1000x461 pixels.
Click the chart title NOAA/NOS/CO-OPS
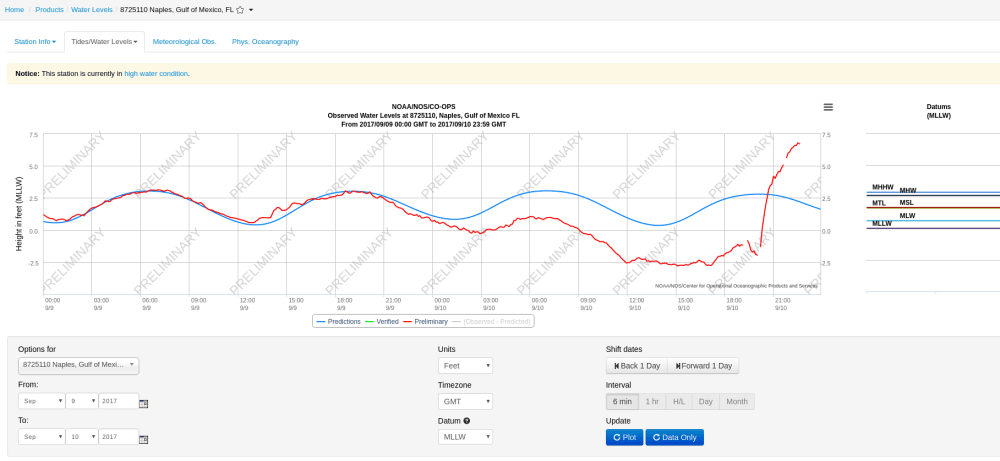pos(423,106)
